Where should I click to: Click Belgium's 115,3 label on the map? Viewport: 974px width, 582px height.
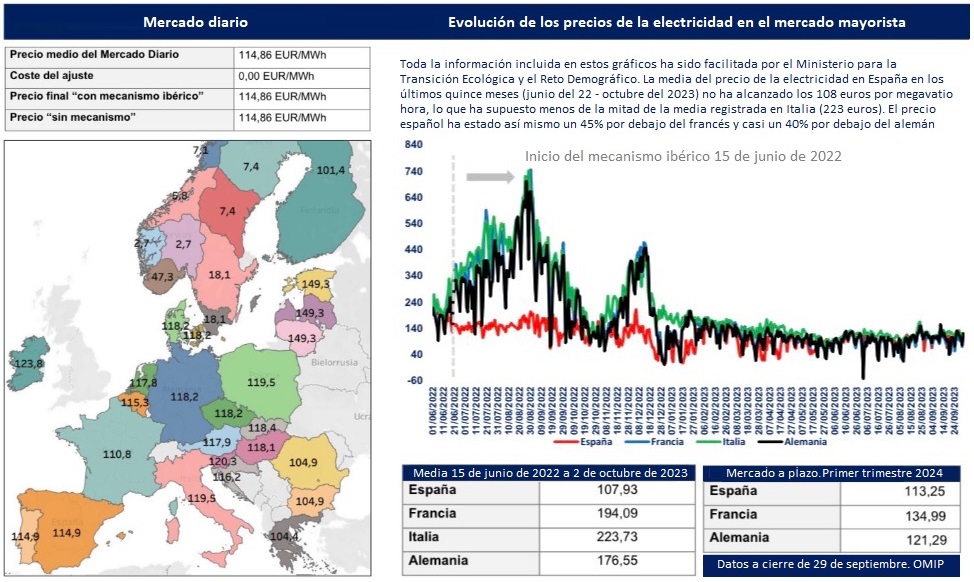click(134, 402)
